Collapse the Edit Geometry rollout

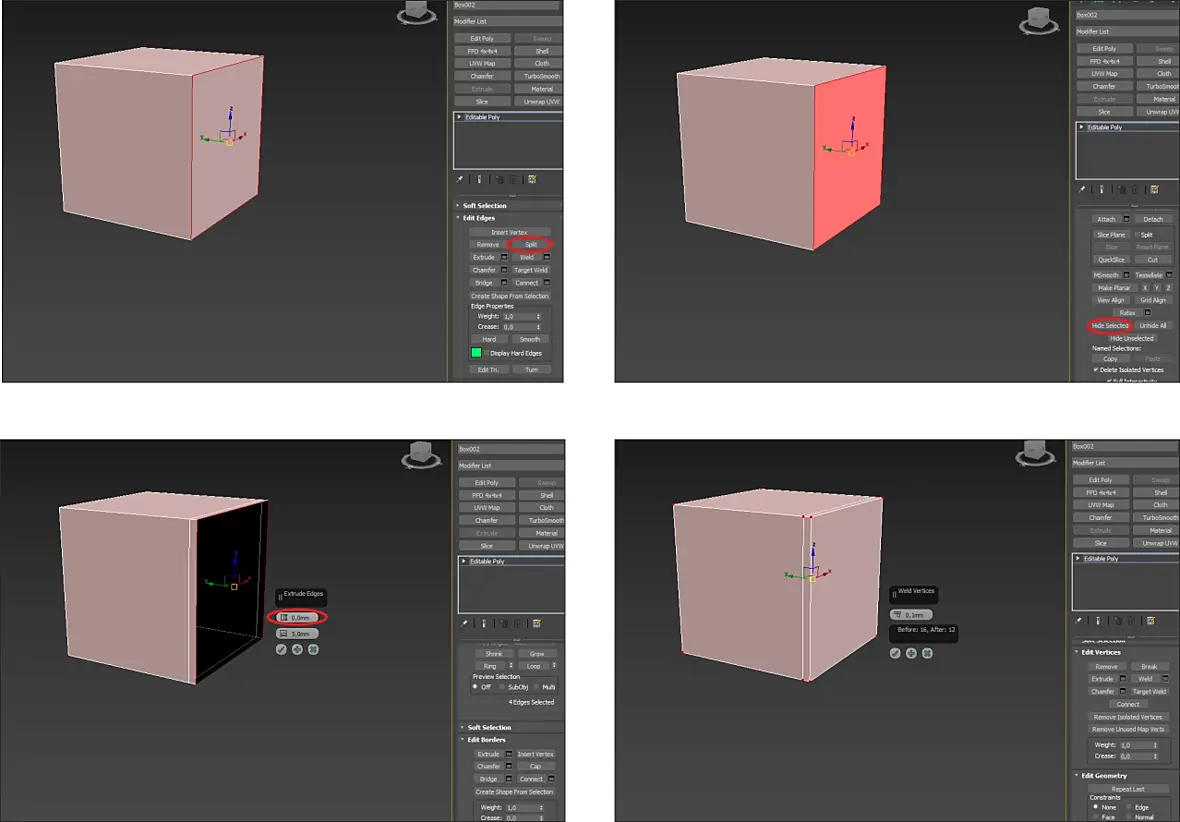(x=1076, y=775)
